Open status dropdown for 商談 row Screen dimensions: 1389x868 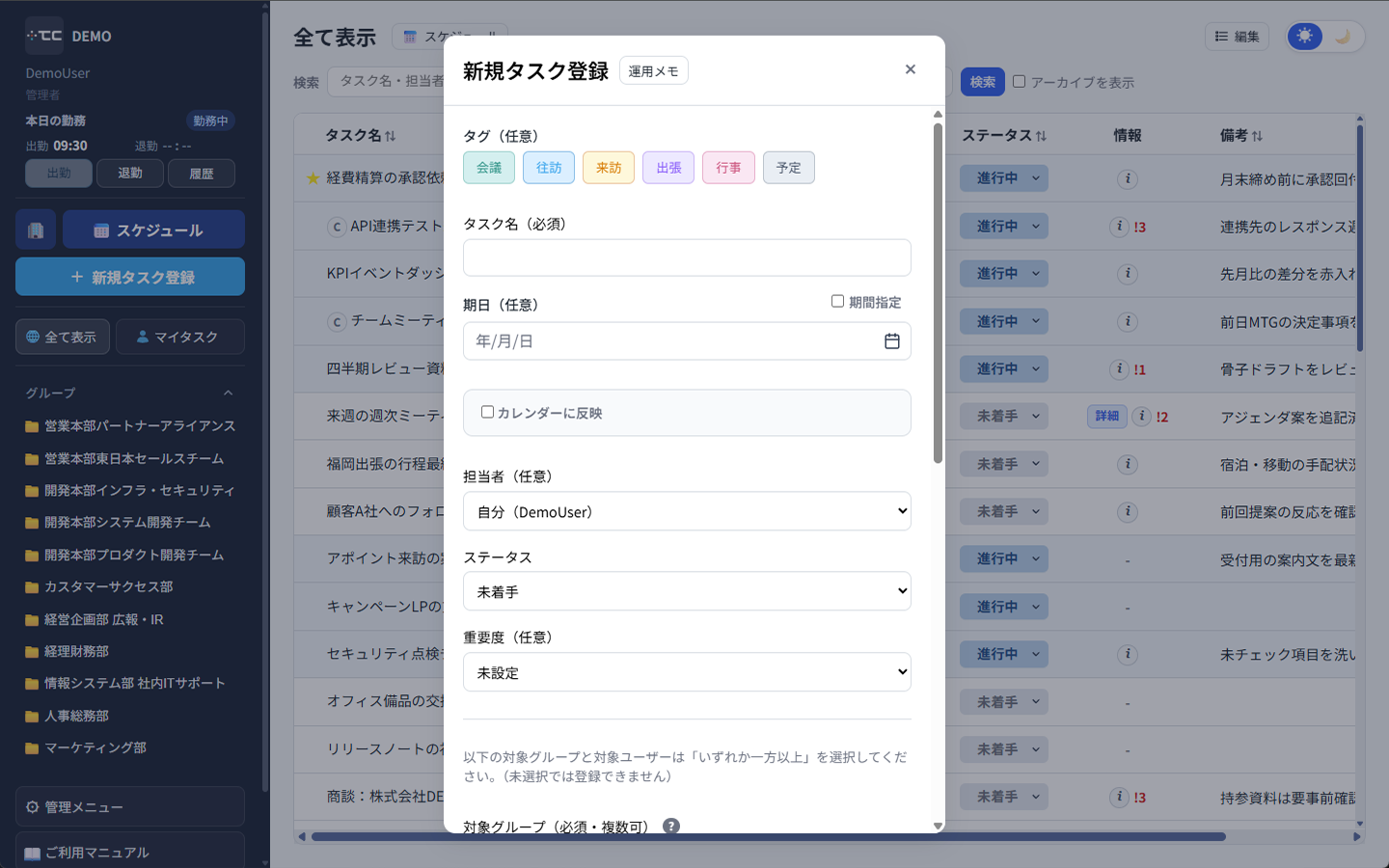[x=1004, y=797]
